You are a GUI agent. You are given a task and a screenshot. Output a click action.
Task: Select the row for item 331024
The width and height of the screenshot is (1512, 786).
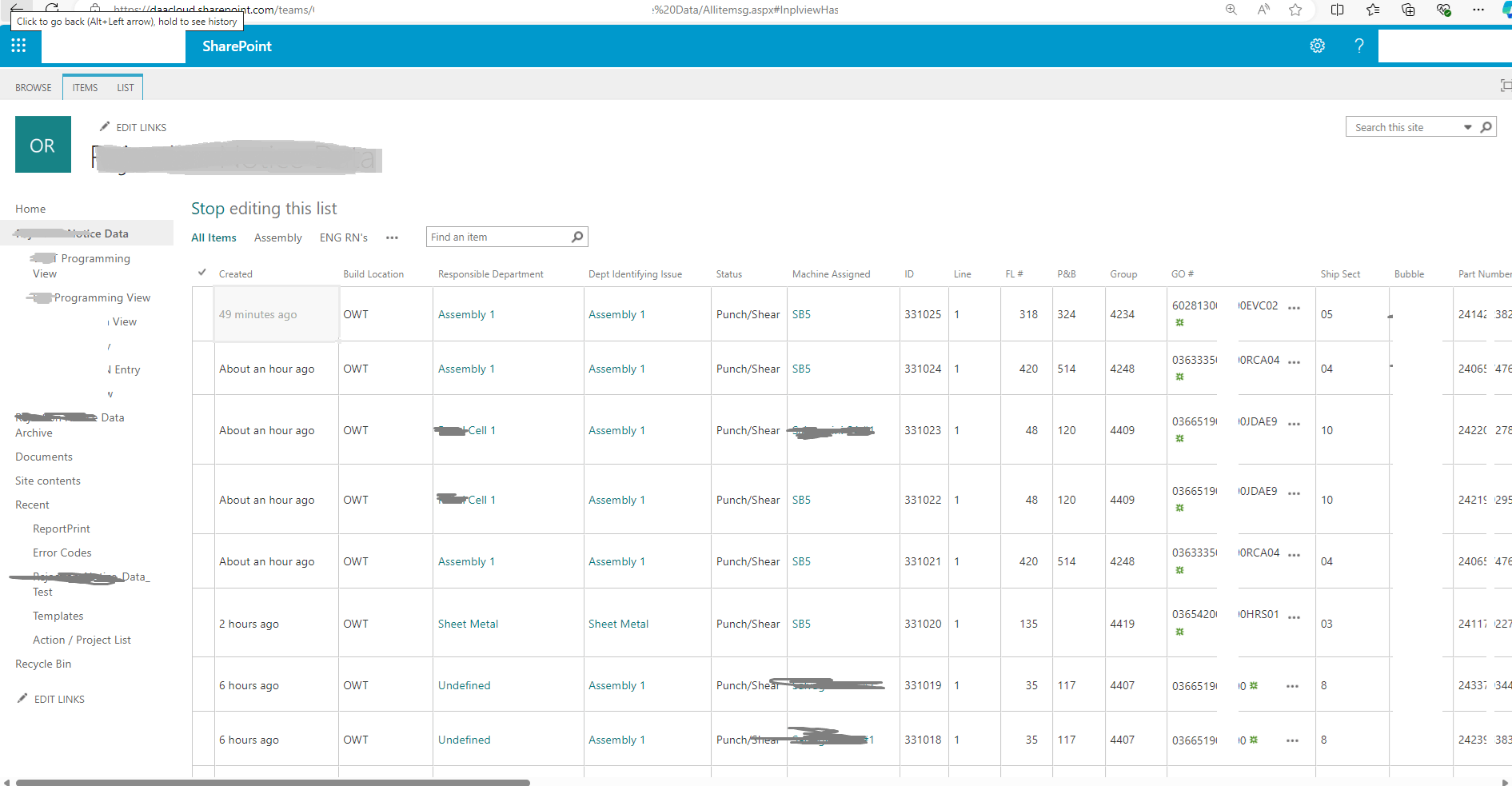[x=203, y=369]
